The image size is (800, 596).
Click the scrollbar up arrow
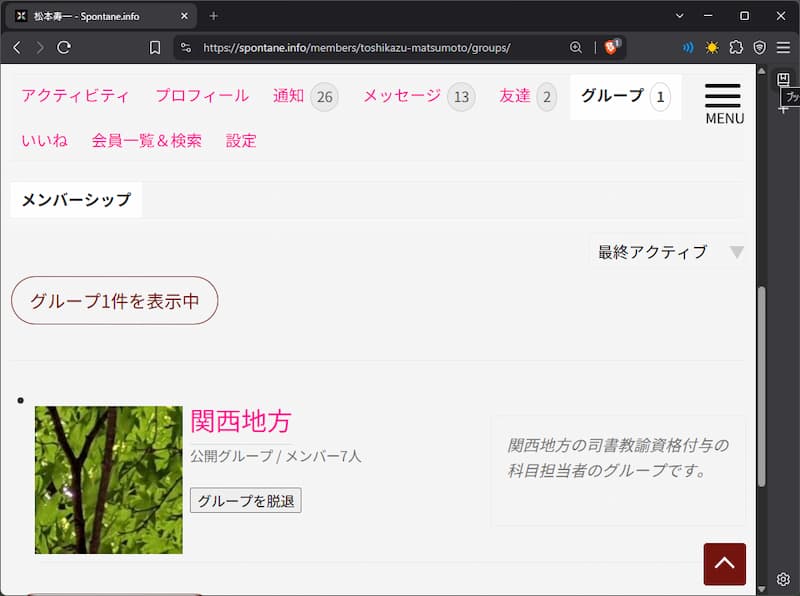pyautogui.click(x=761, y=71)
